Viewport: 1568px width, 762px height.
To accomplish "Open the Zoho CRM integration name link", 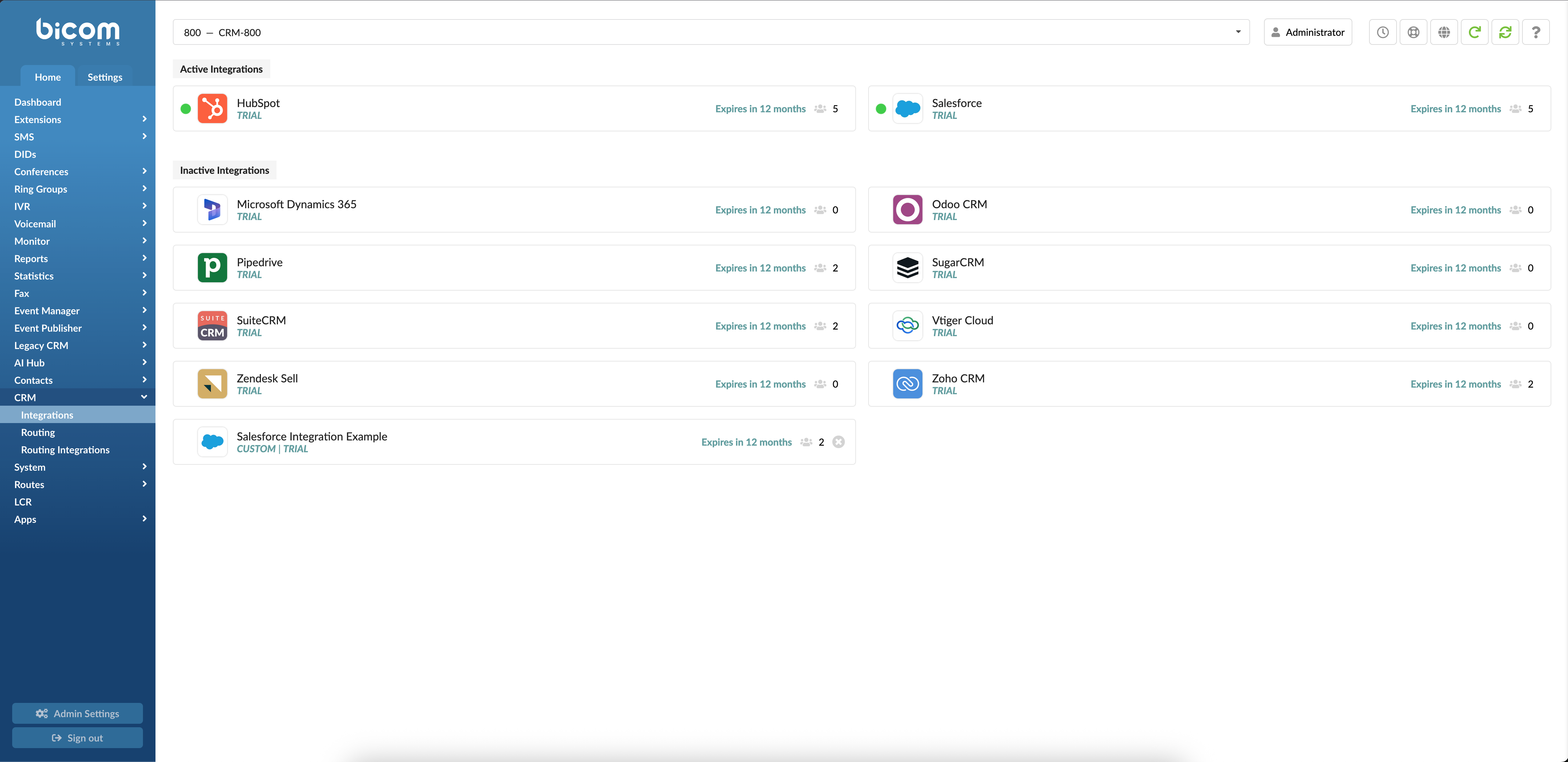I will pyautogui.click(x=958, y=378).
